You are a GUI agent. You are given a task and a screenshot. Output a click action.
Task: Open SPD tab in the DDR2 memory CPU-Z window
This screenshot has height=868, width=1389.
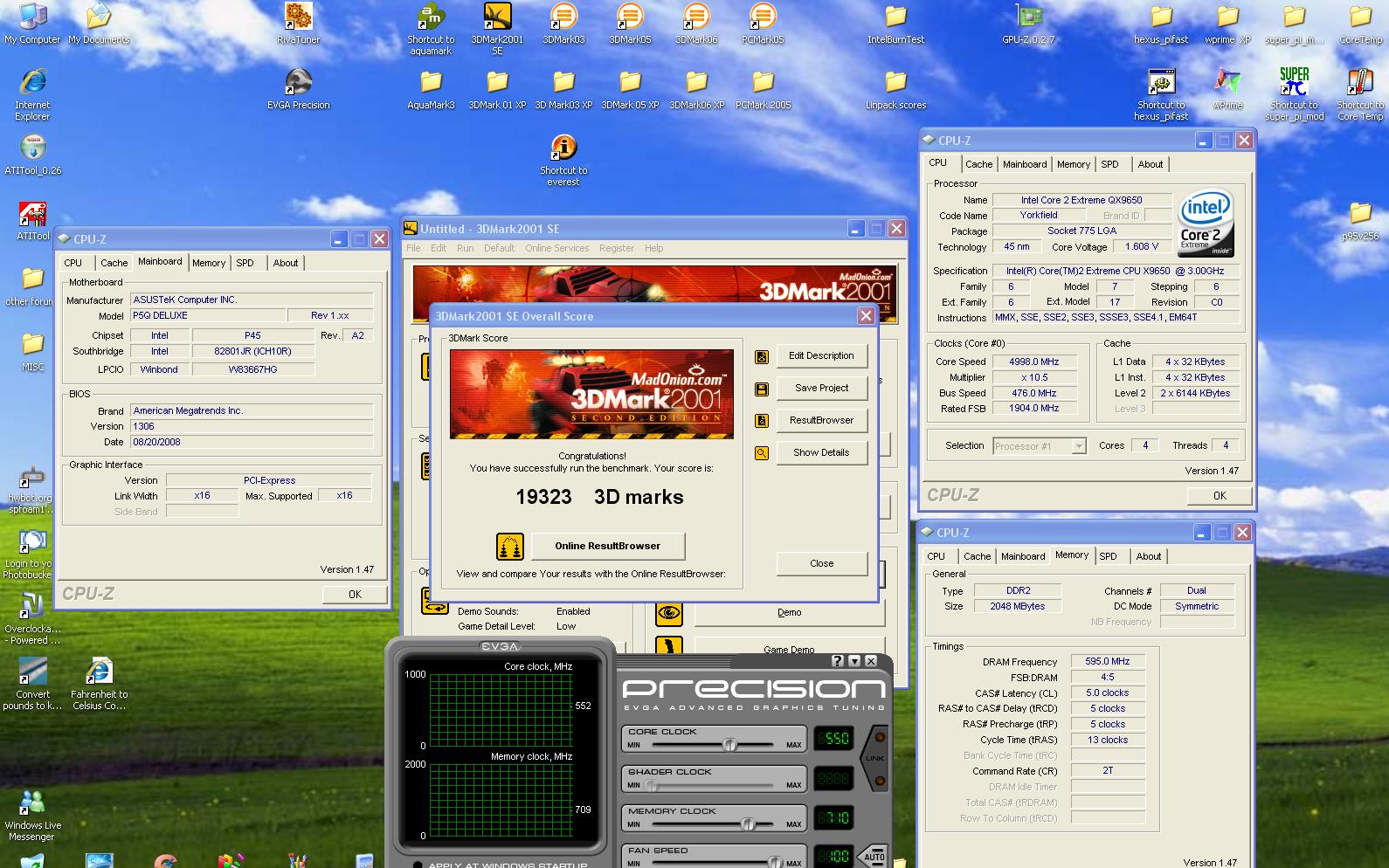tap(1108, 556)
